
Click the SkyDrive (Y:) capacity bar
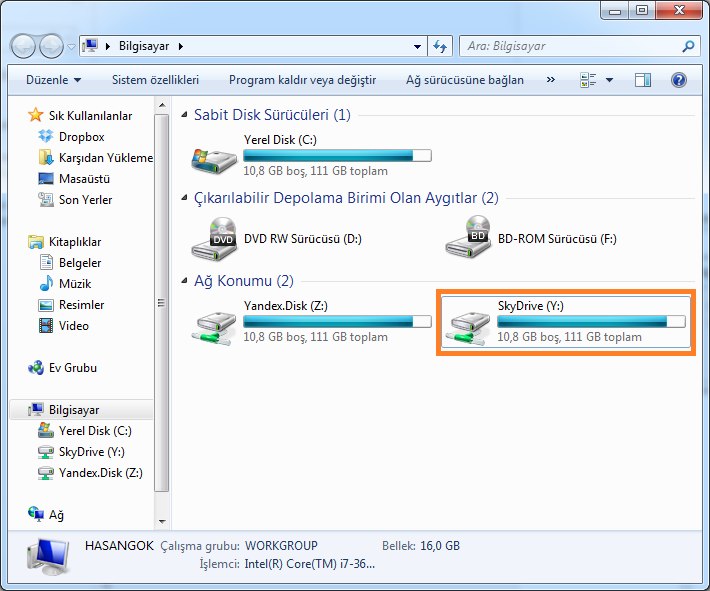point(591,322)
